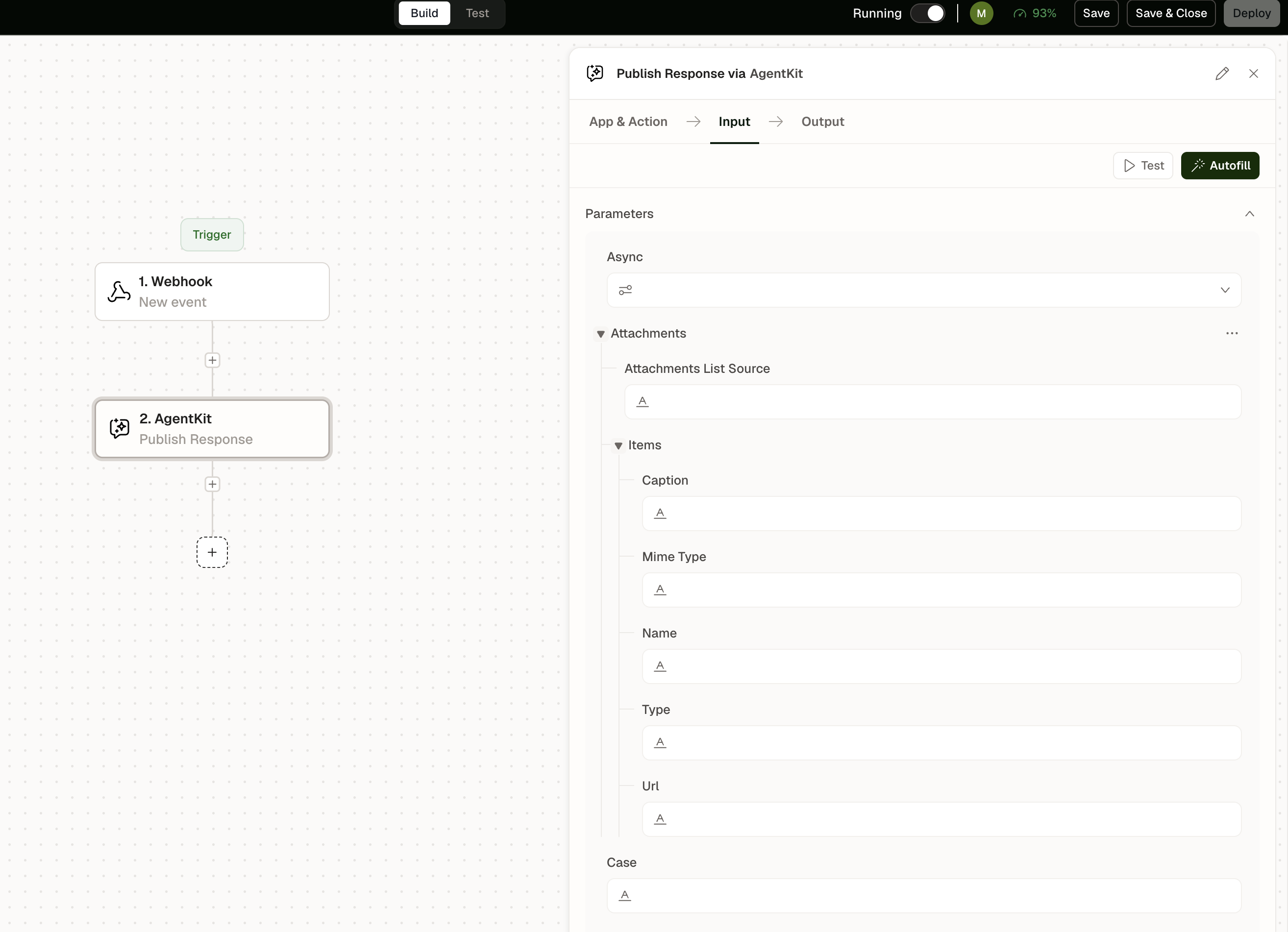Screen dimensions: 1288x932
Task: Click the Deploy button
Action: pyautogui.click(x=1252, y=13)
